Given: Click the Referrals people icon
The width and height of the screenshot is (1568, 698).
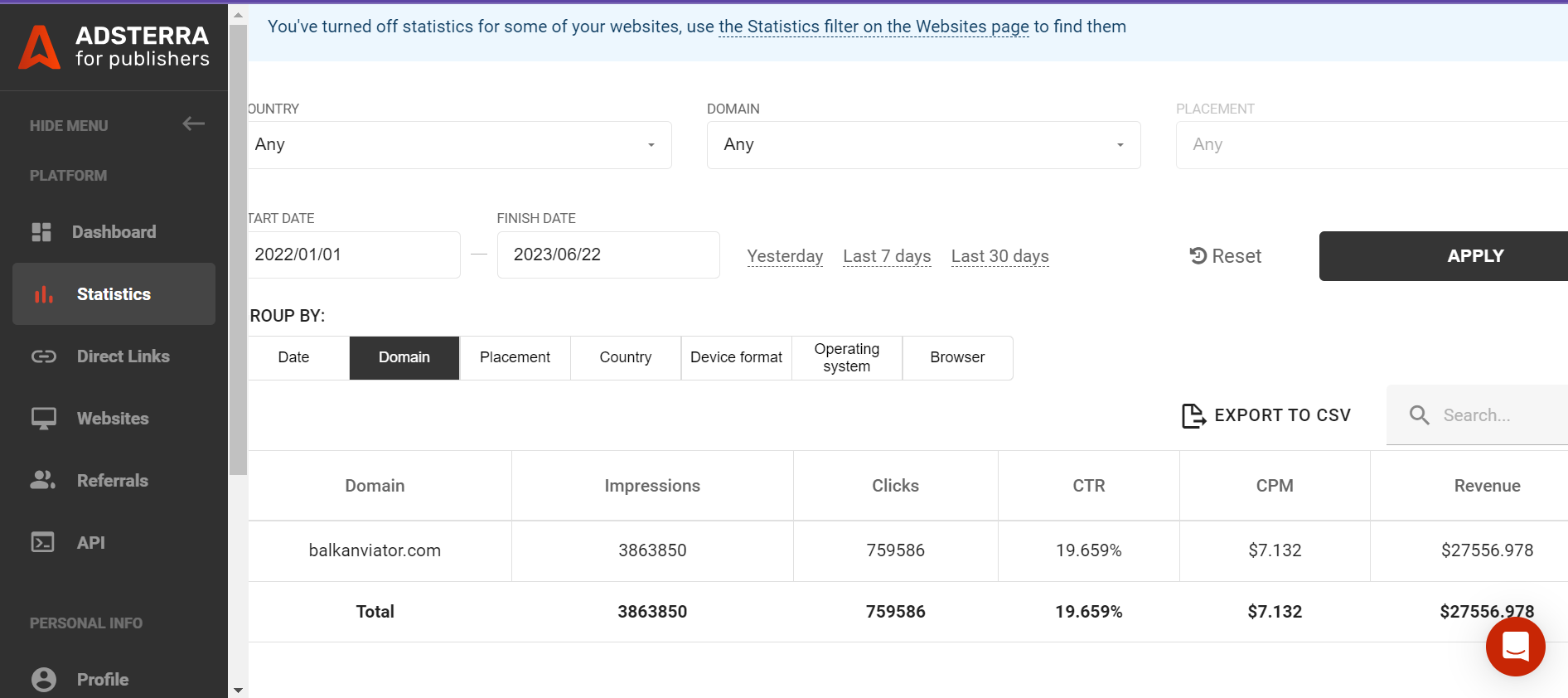Looking at the screenshot, I should click(43, 481).
